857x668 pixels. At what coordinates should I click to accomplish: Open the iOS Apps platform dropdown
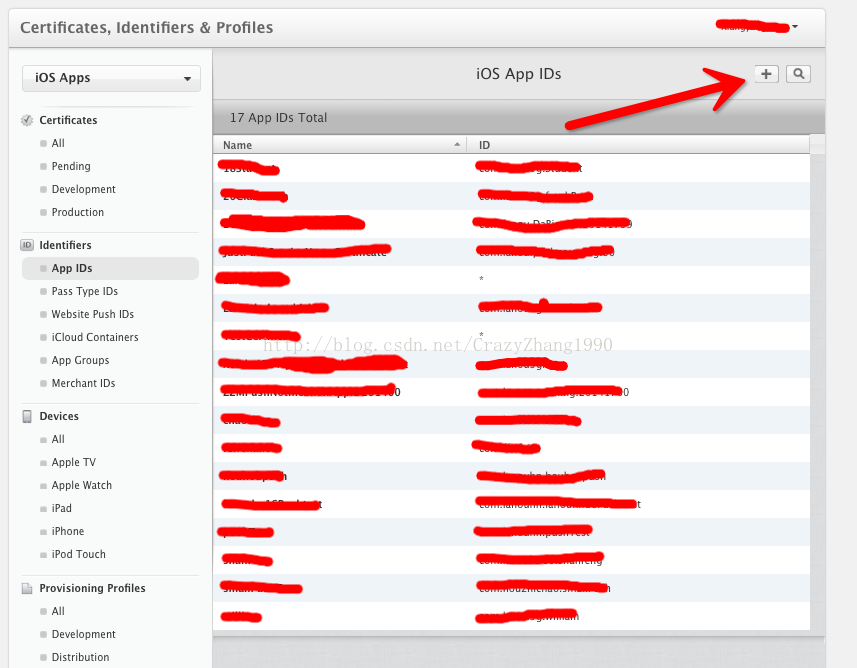[x=111, y=78]
